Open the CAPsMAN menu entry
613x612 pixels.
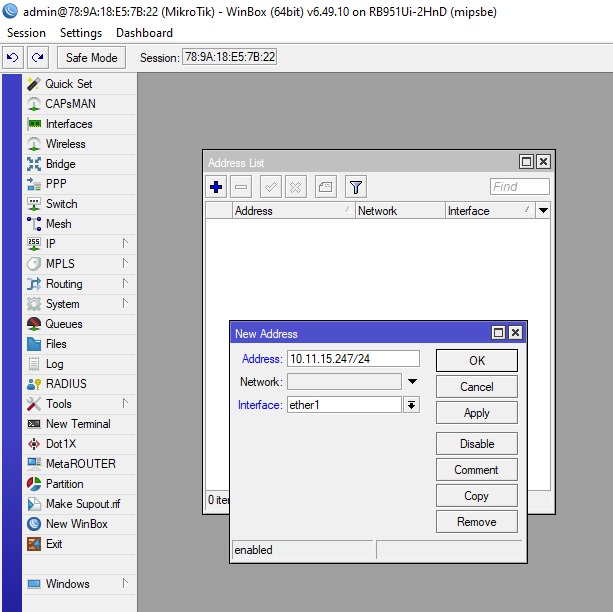click(x=80, y=104)
